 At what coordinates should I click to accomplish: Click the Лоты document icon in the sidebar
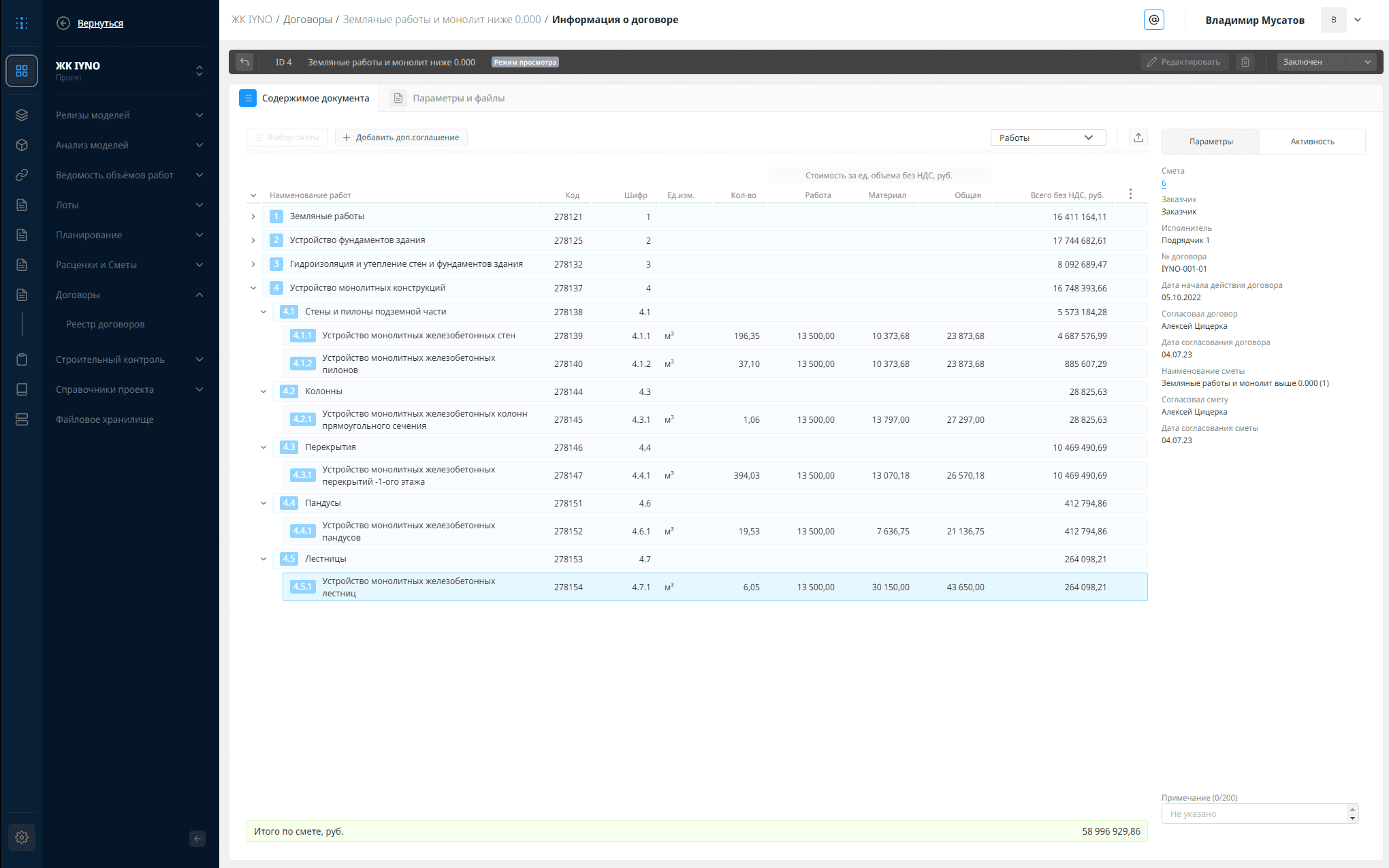pos(22,205)
